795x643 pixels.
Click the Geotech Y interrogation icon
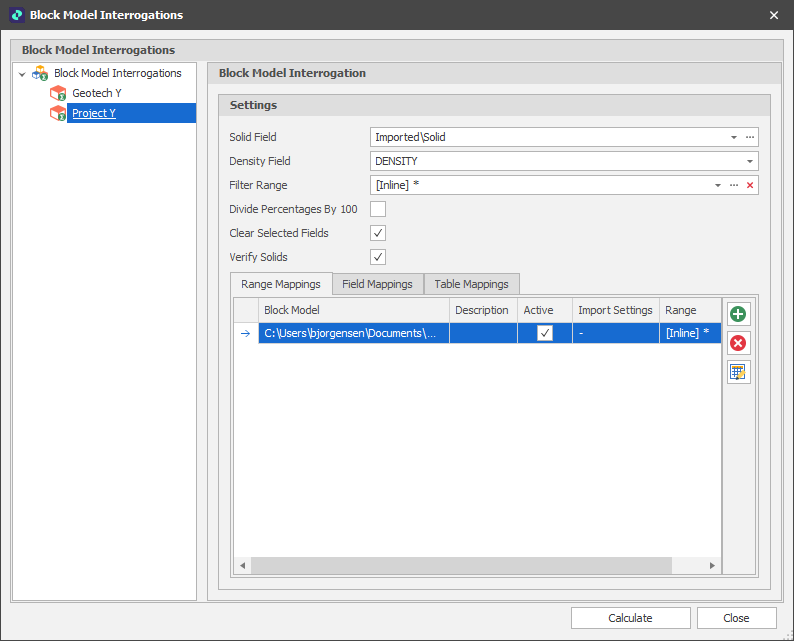tap(58, 93)
